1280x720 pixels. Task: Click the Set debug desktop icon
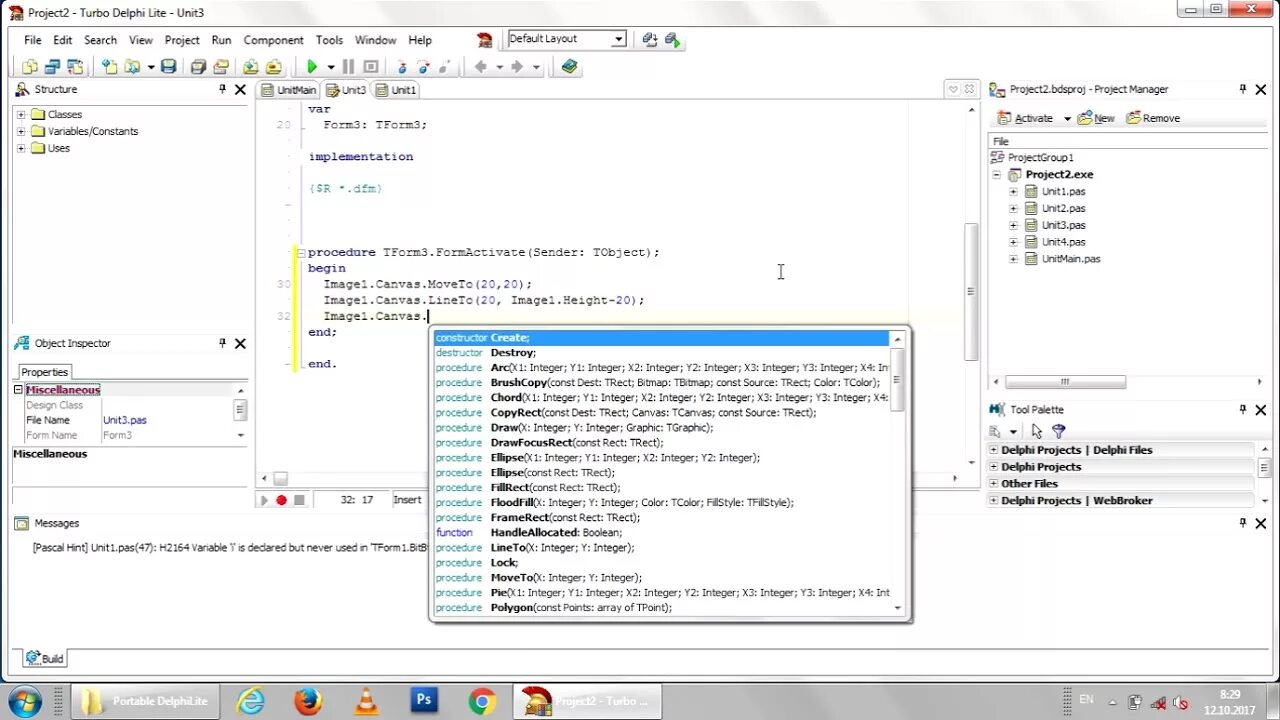673,39
